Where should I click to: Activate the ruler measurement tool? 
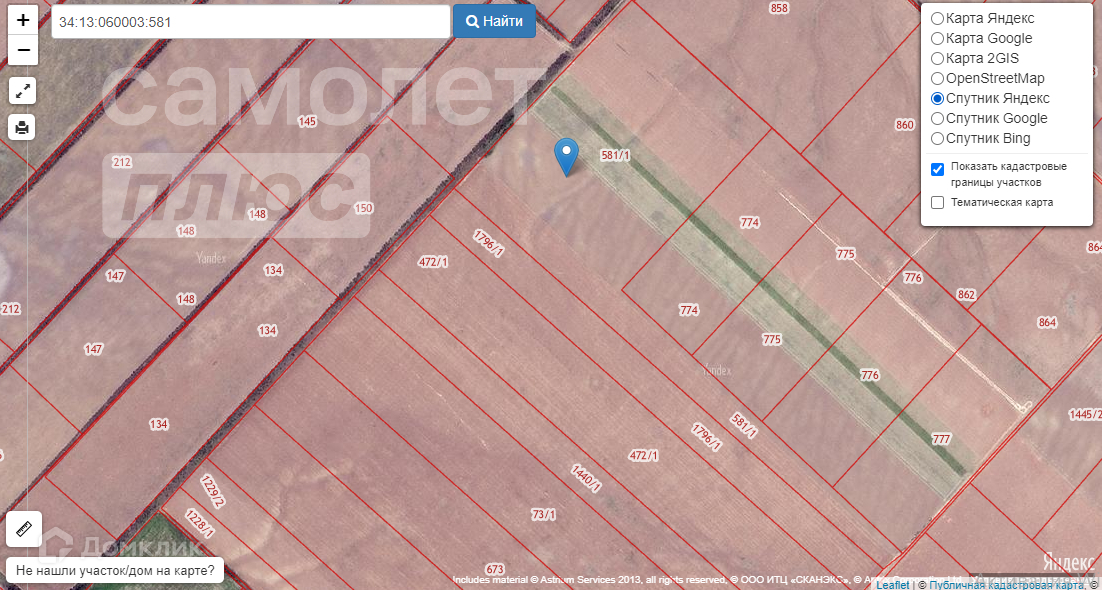click(x=24, y=529)
